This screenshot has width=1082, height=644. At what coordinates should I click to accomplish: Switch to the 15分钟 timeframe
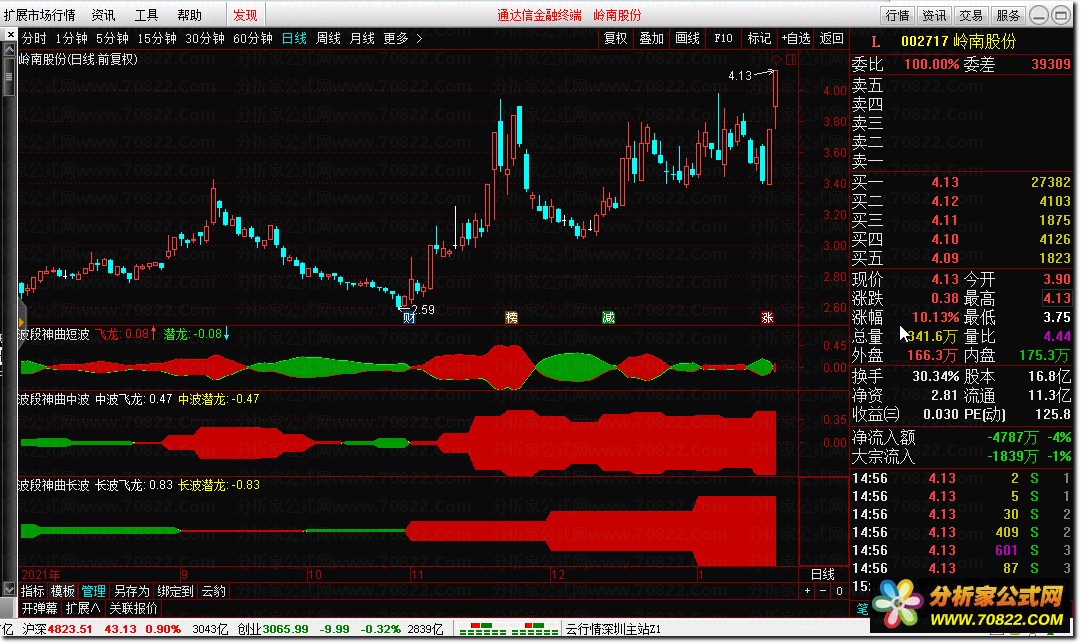(x=157, y=39)
